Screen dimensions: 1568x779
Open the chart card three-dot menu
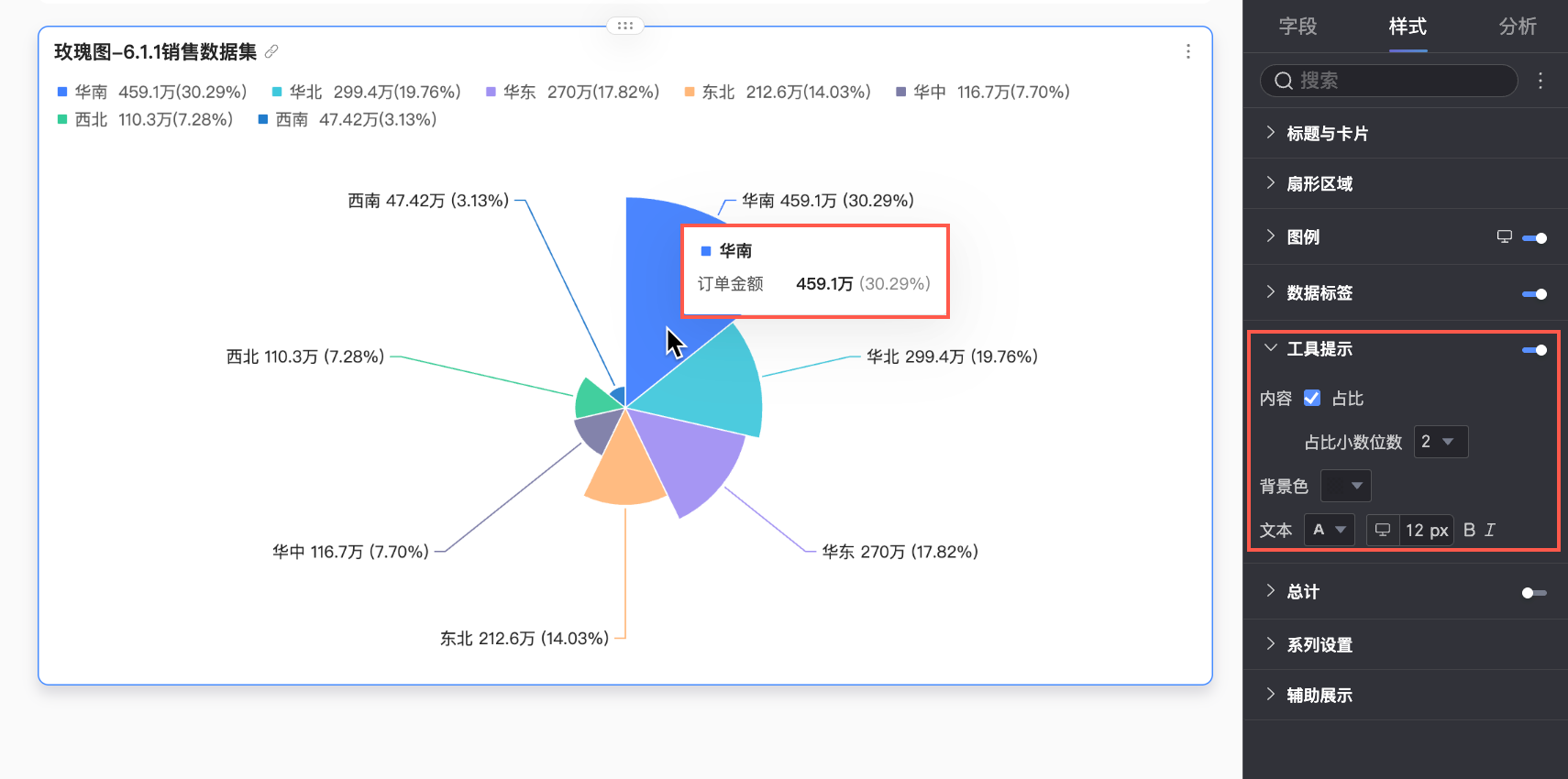pos(1187,51)
